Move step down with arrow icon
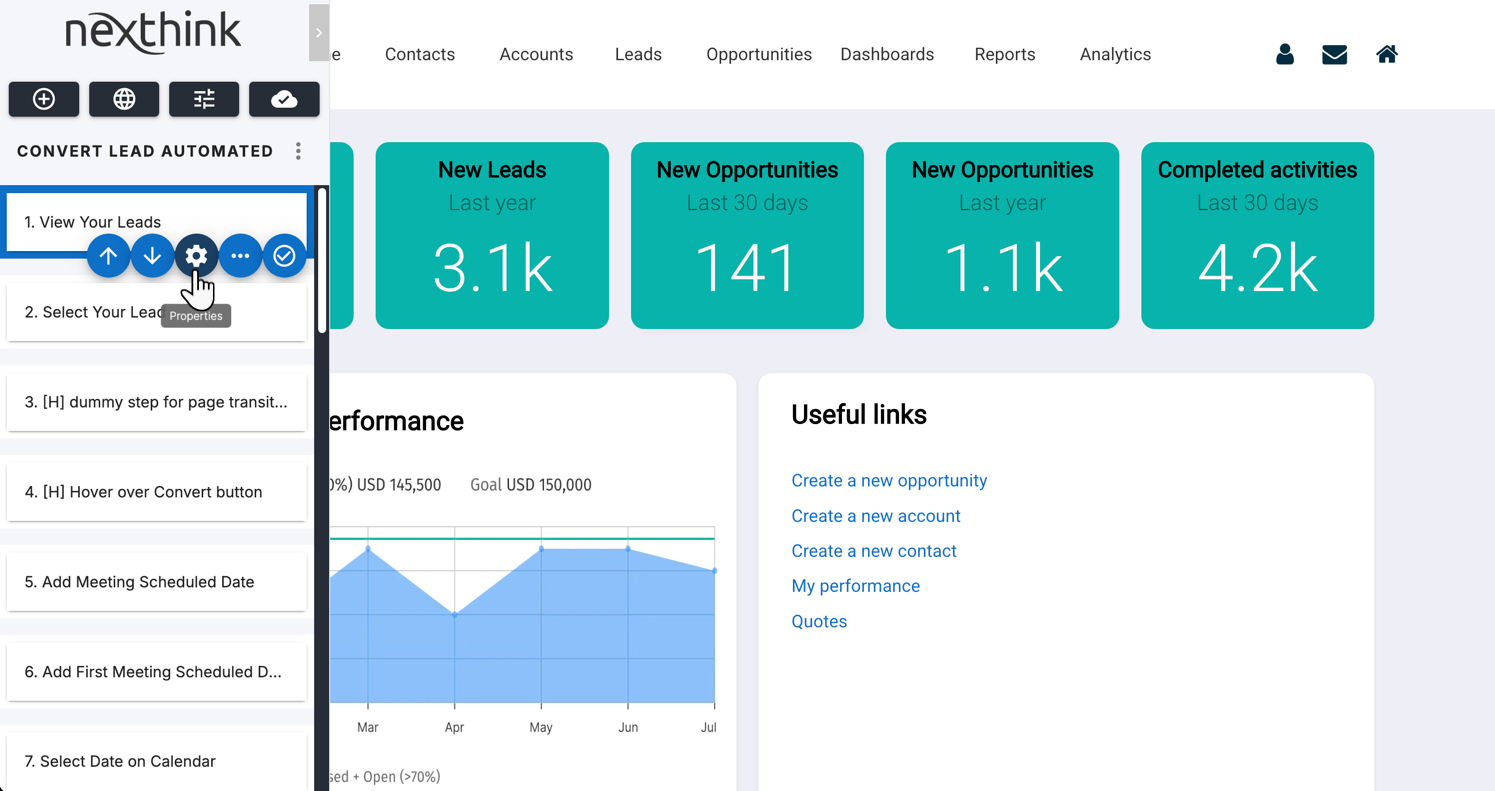Image resolution: width=1495 pixels, height=791 pixels. pyautogui.click(x=152, y=256)
